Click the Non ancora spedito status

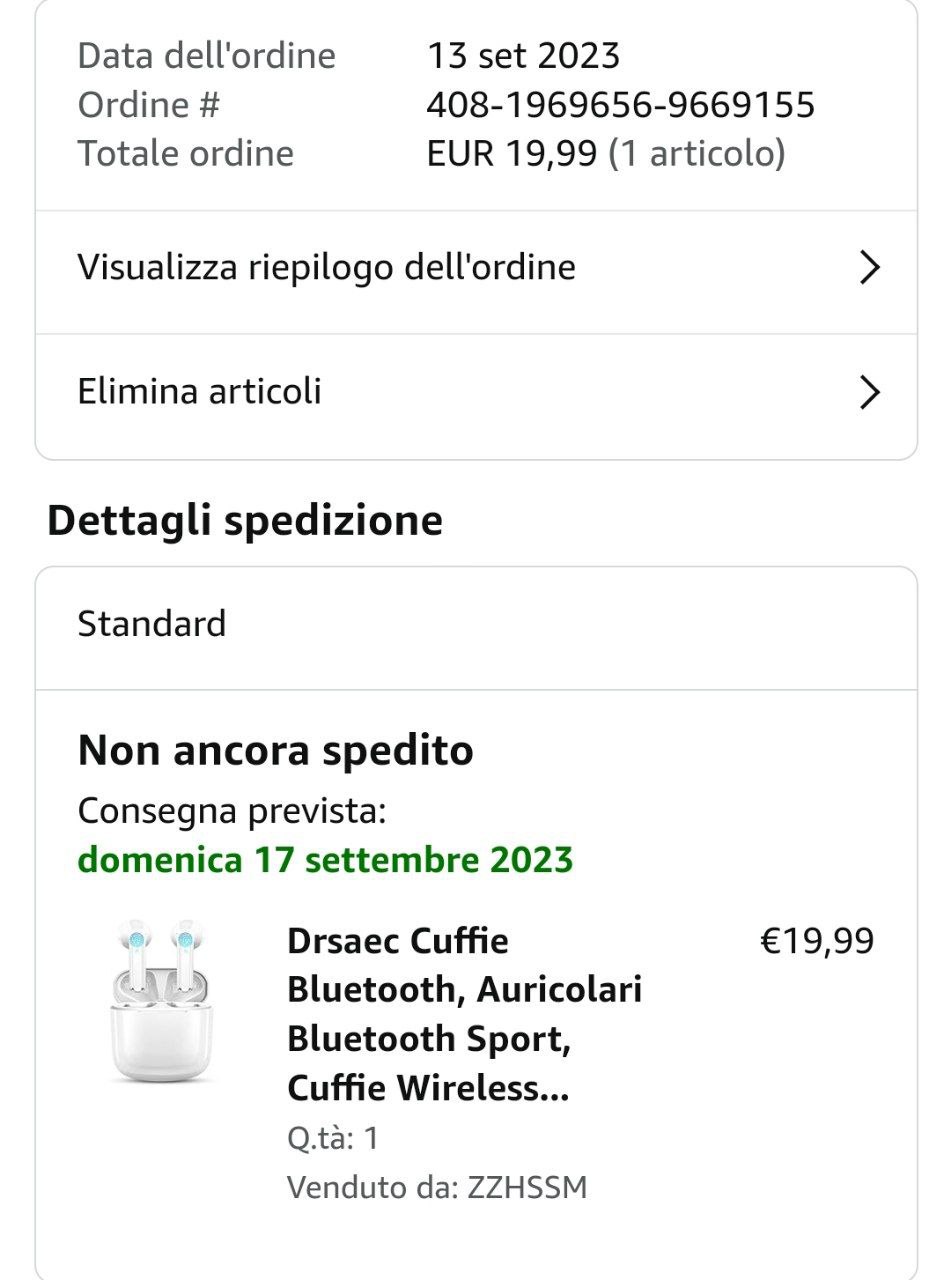[x=275, y=751]
